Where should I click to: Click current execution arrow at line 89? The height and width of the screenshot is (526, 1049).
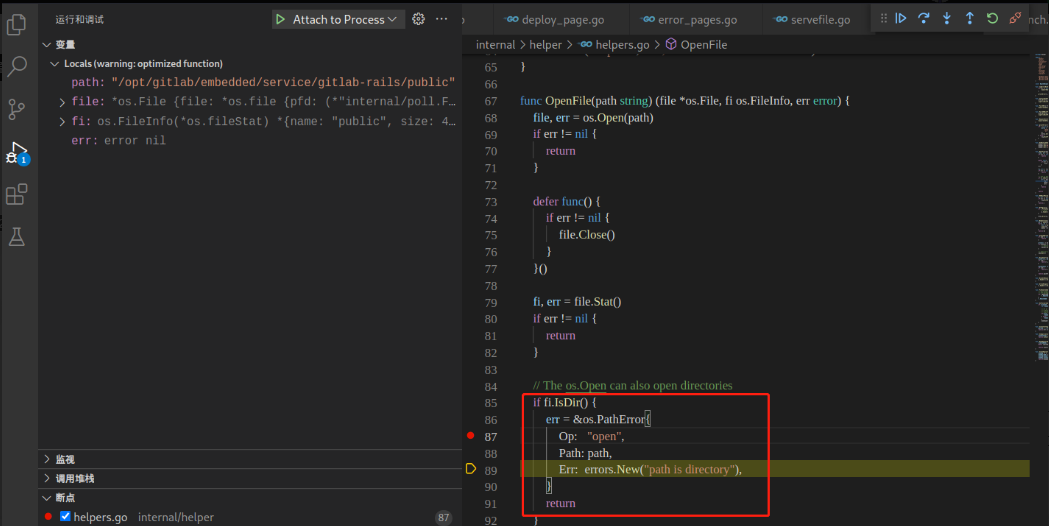coord(470,468)
